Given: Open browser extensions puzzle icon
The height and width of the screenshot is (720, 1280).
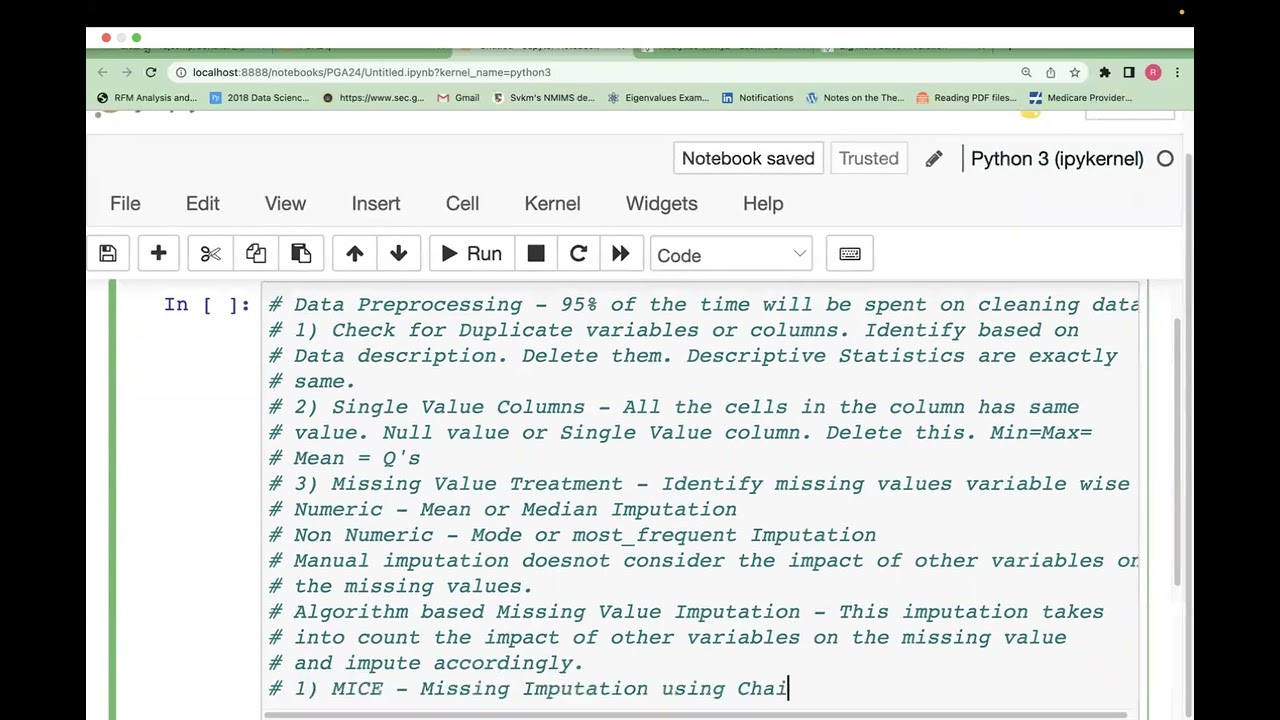Looking at the screenshot, I should pyautogui.click(x=1105, y=72).
